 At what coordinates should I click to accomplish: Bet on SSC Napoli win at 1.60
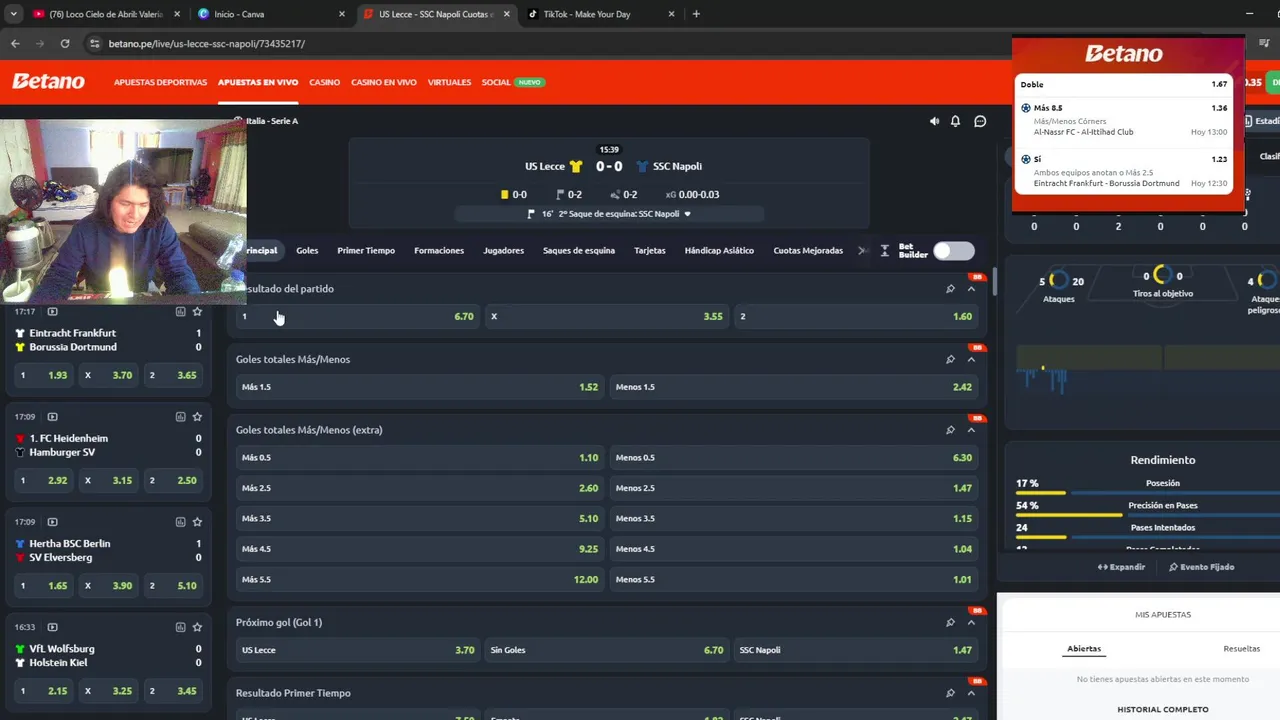pos(855,317)
